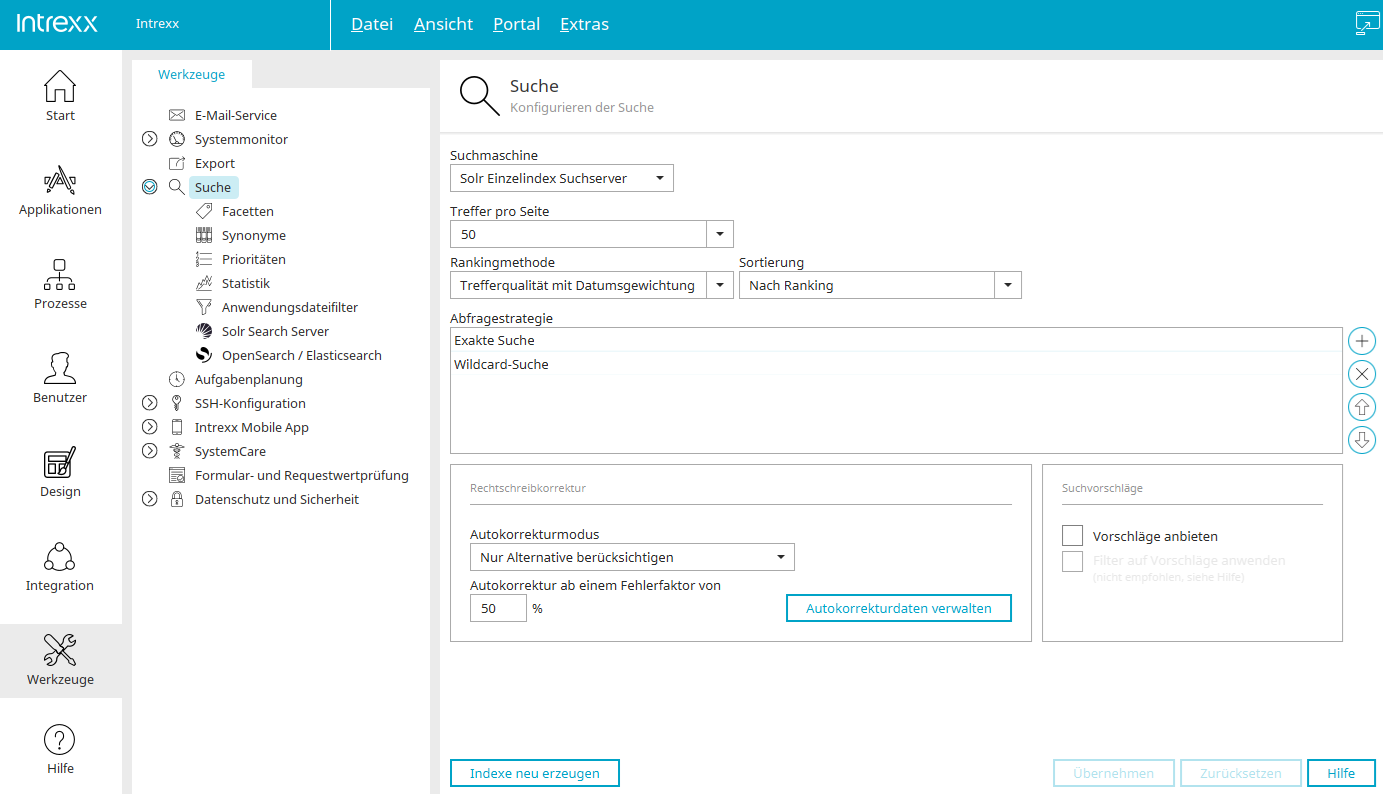The image size is (1383, 794).
Task: Open the Datei menu
Action: click(372, 24)
